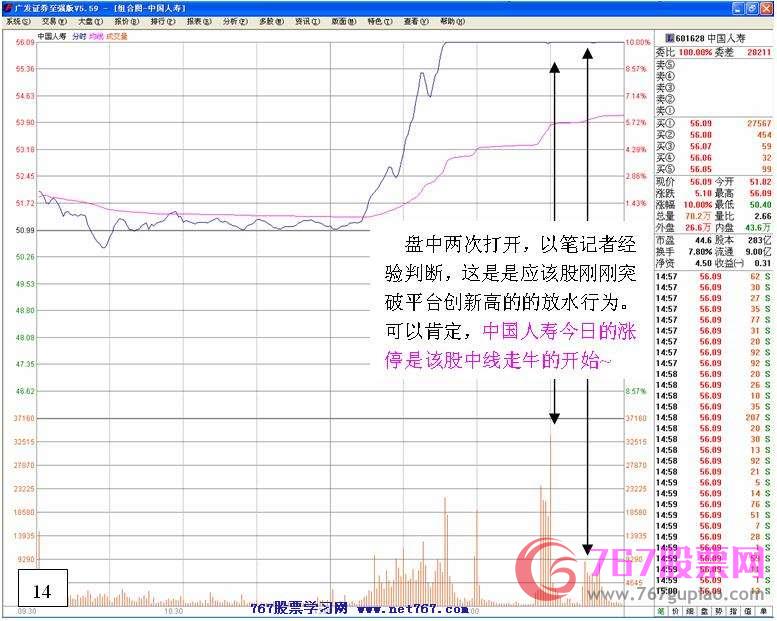
Task: Click the 成交量 legend label above chart
Action: click(117, 37)
